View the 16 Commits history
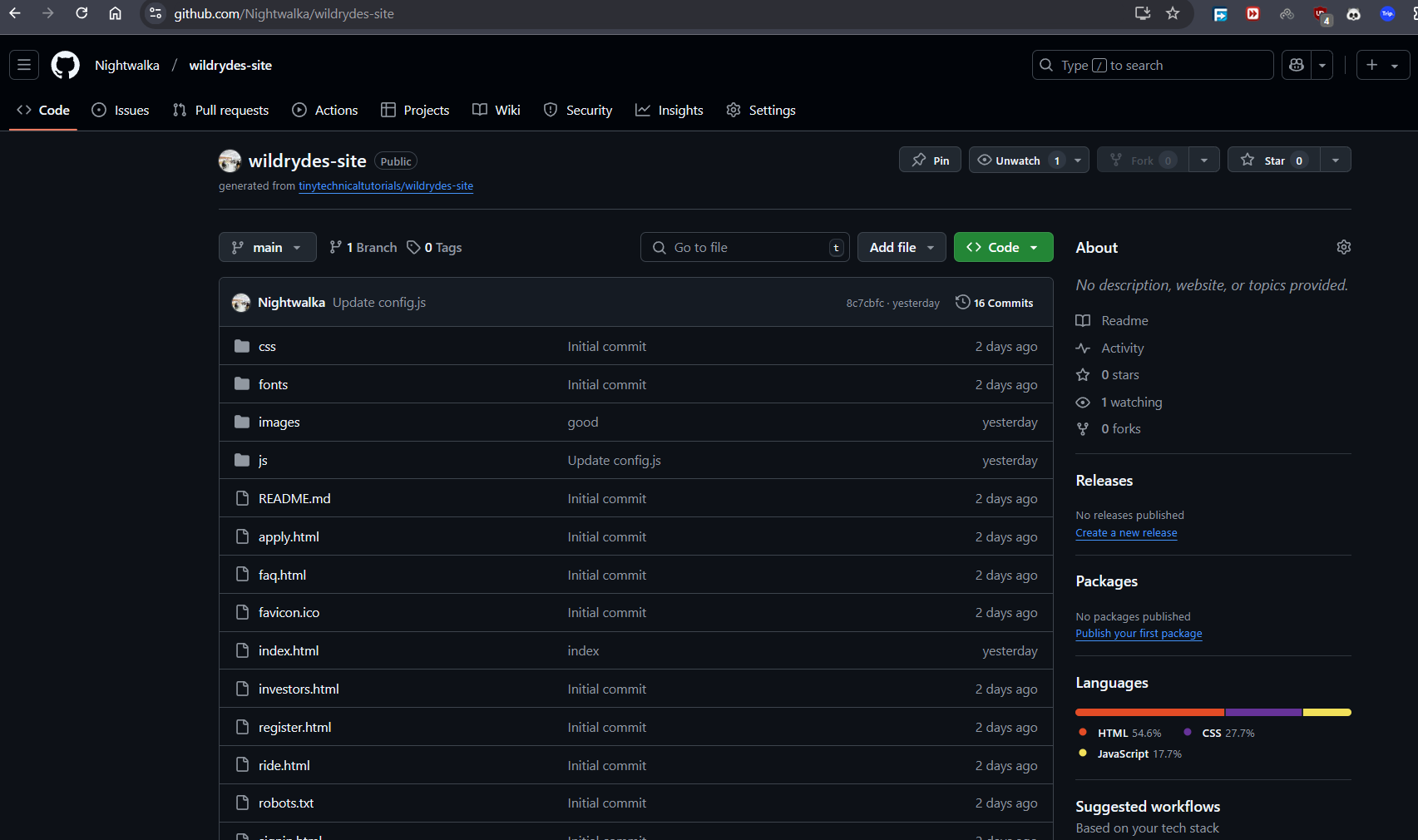The height and width of the screenshot is (840, 1418). [x=995, y=303]
